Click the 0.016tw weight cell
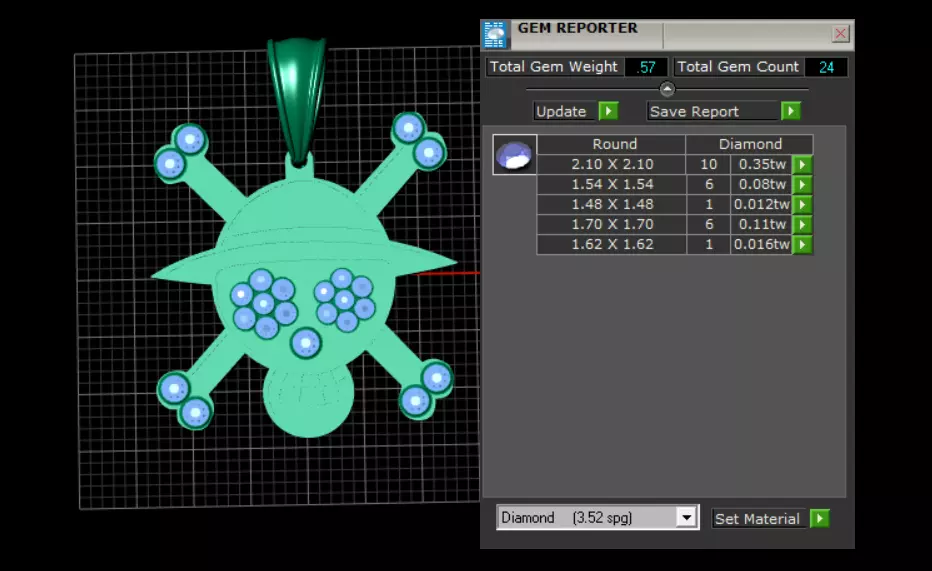The height and width of the screenshot is (571, 932). [x=761, y=245]
